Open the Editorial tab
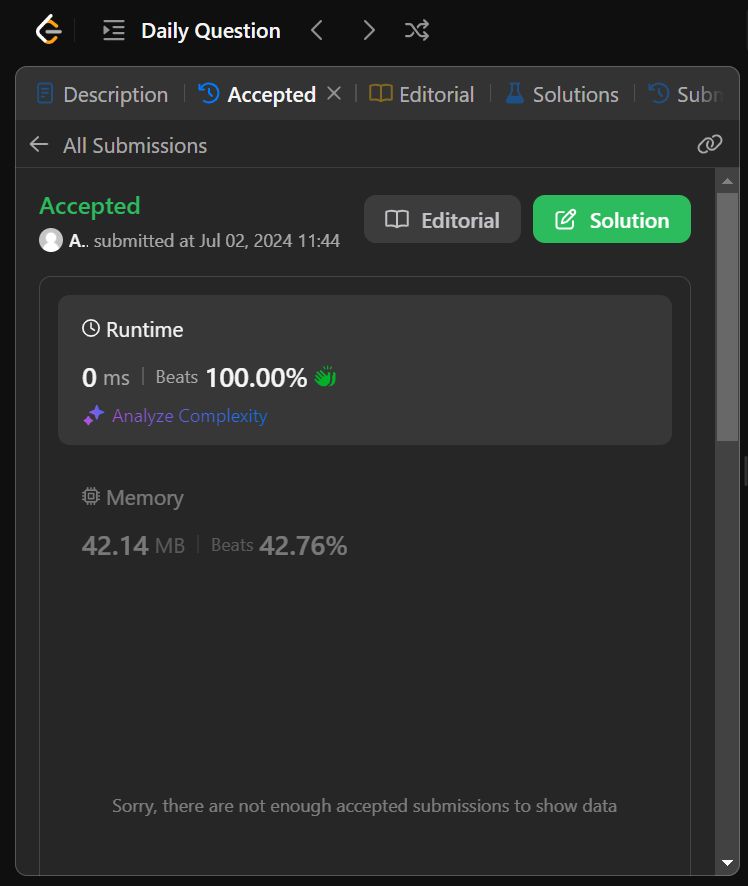Screen dimensions: 748x886 coord(422,94)
